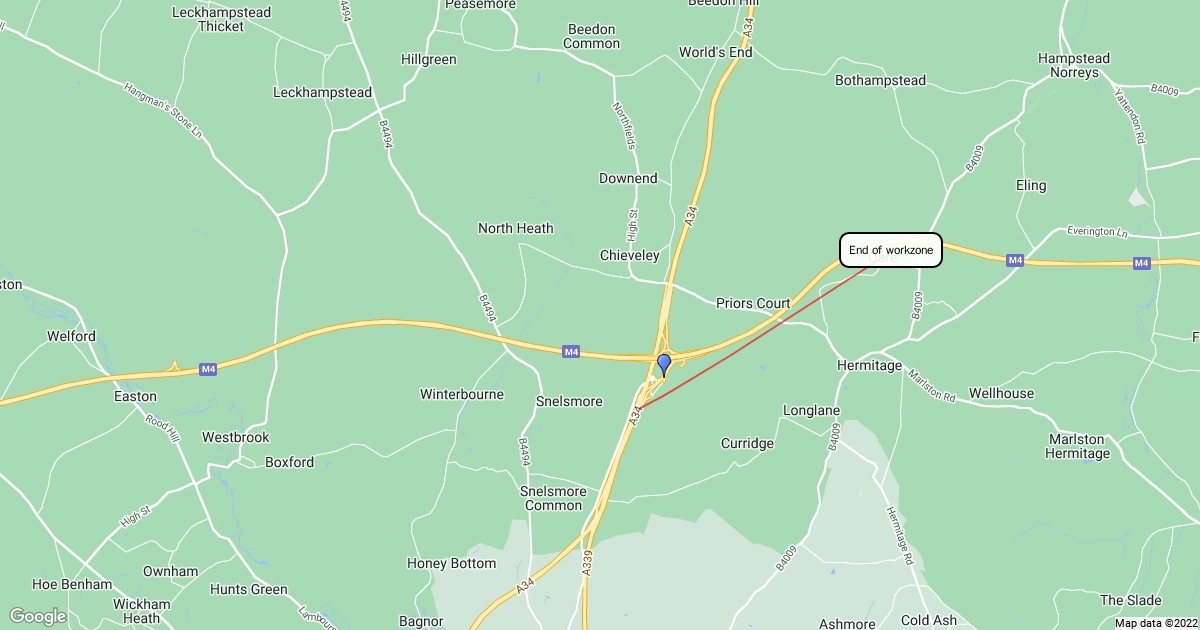
Task: Click the Winterbourne place name
Action: [x=462, y=394]
